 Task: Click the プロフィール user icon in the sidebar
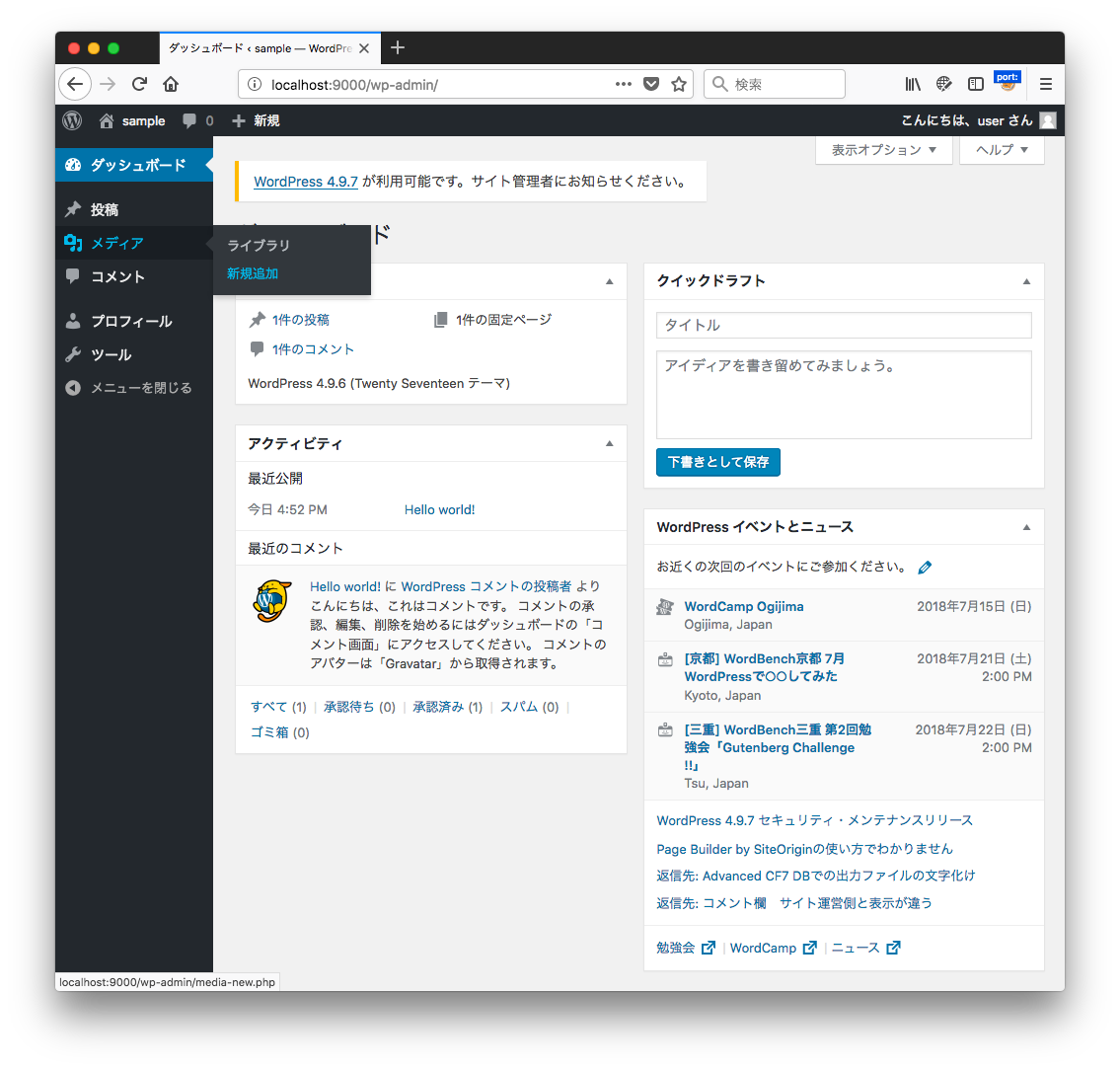click(73, 320)
